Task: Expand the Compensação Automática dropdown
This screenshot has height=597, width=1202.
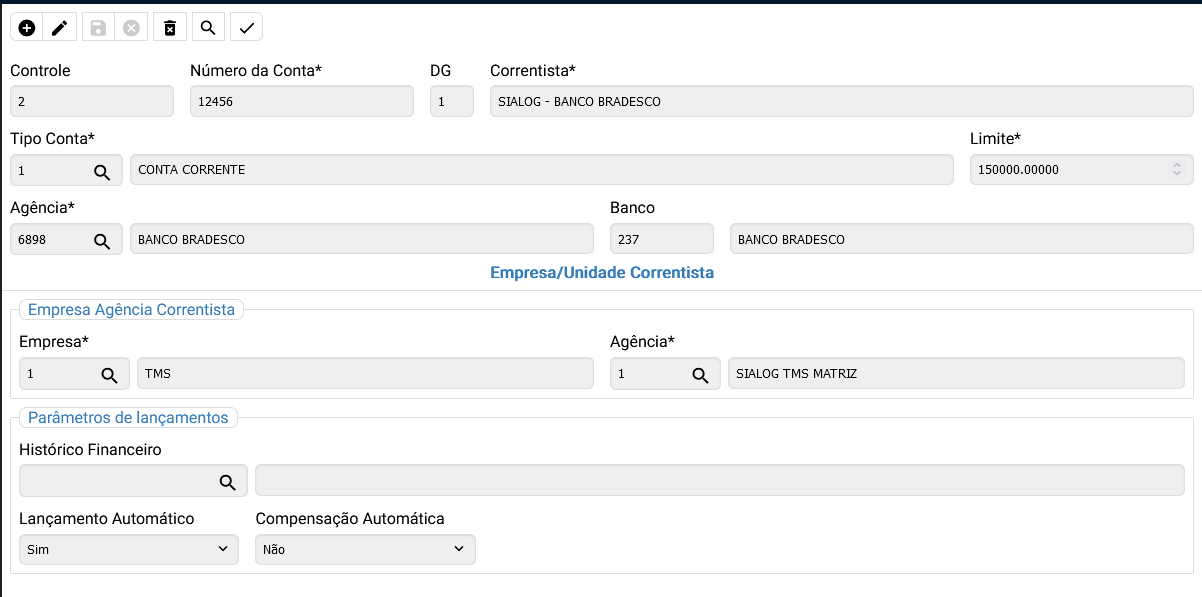Action: (365, 549)
